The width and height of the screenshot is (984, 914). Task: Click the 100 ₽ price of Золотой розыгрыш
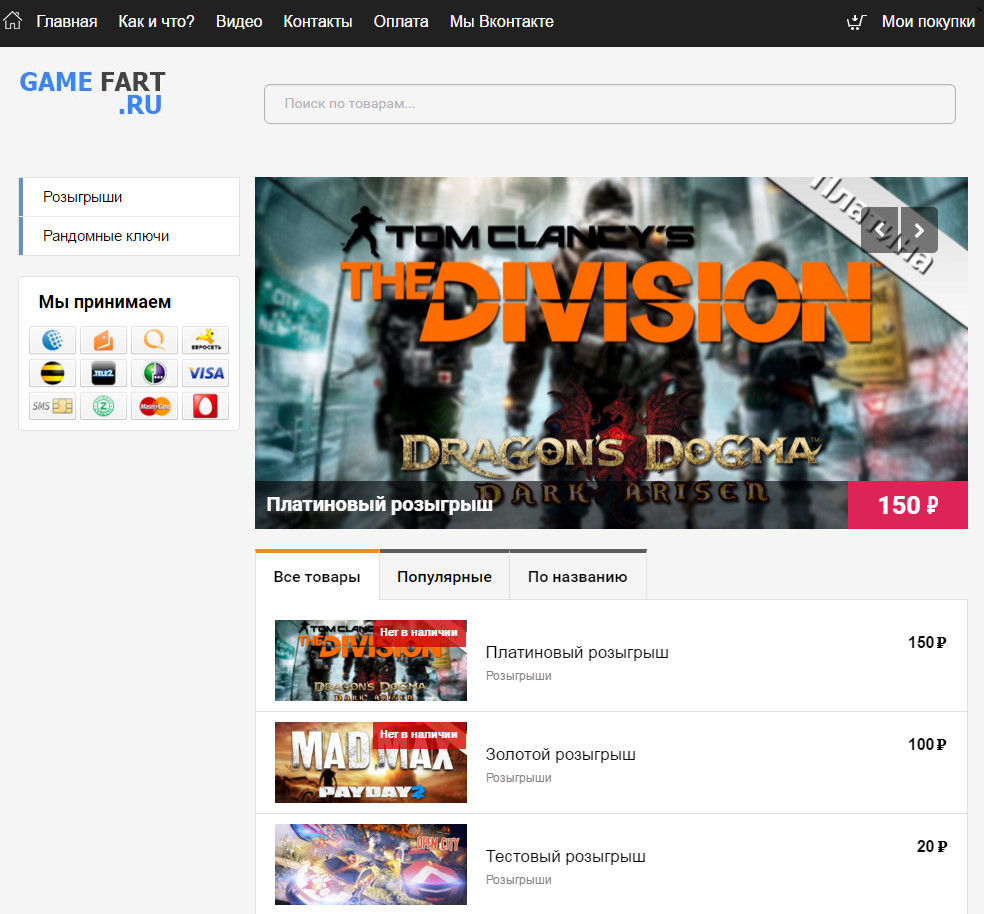(x=927, y=745)
